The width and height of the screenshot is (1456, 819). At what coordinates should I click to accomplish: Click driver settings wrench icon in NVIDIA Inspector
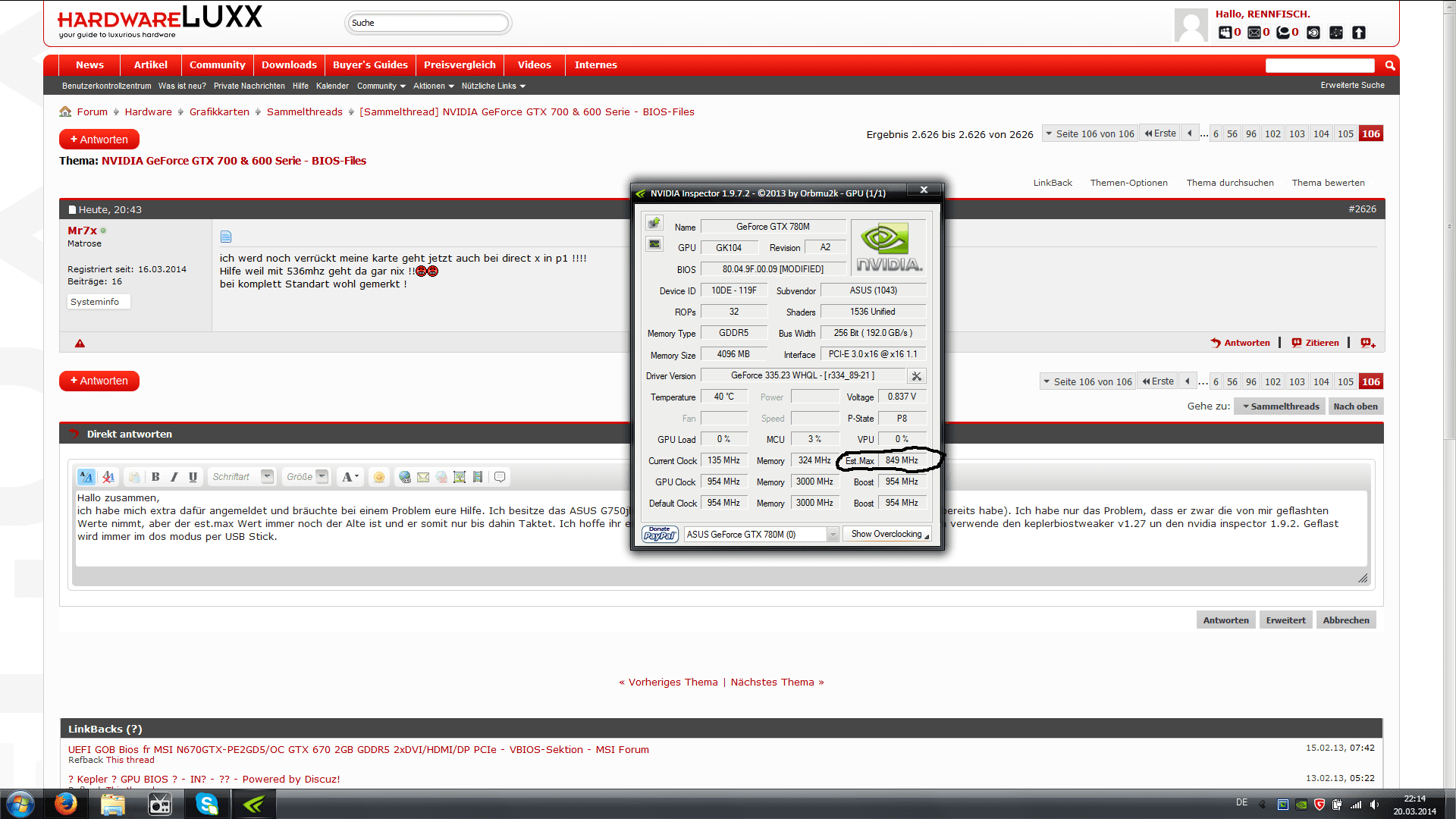916,376
